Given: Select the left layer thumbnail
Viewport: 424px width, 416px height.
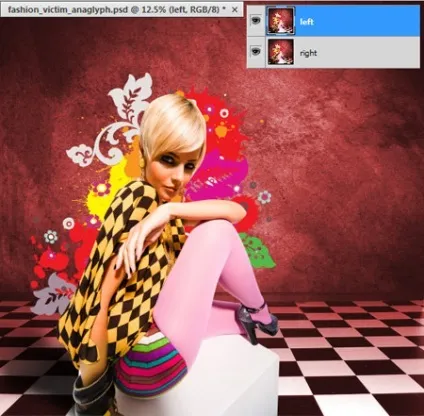Looking at the screenshot, I should tap(281, 21).
